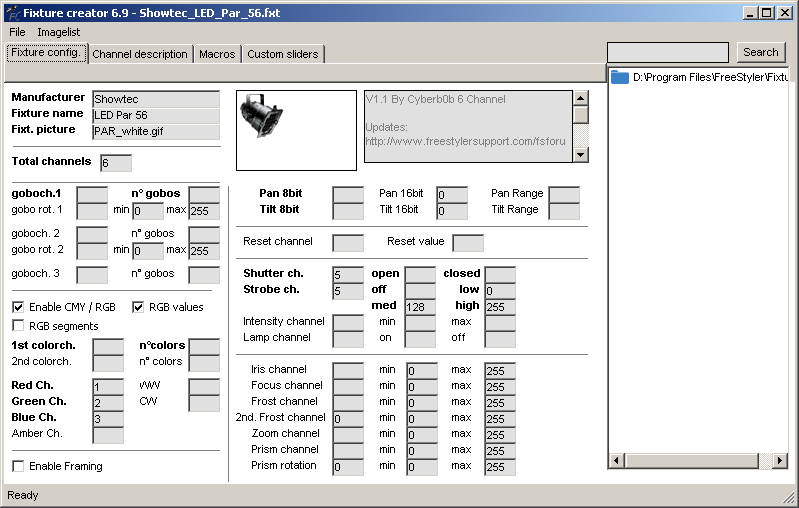Click the Search button

coord(761,52)
